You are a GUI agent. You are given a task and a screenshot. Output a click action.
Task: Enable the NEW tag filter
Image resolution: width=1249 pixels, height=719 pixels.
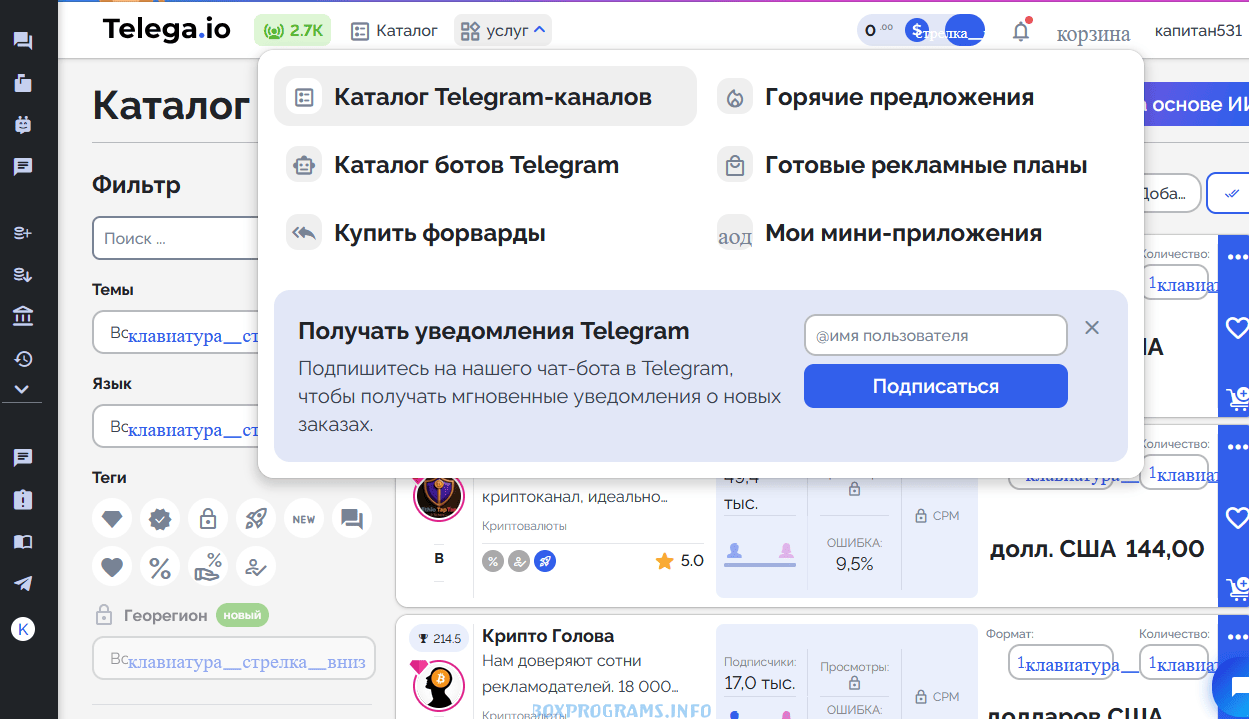[x=304, y=519]
